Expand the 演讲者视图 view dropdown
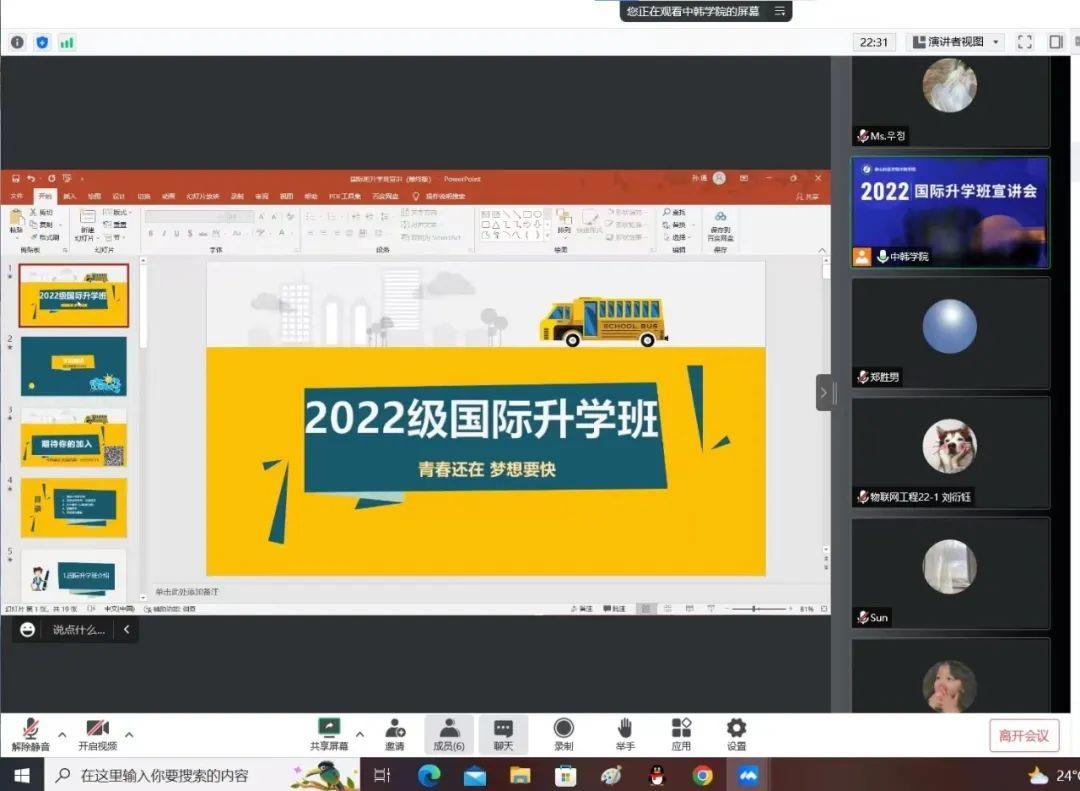 pos(955,42)
